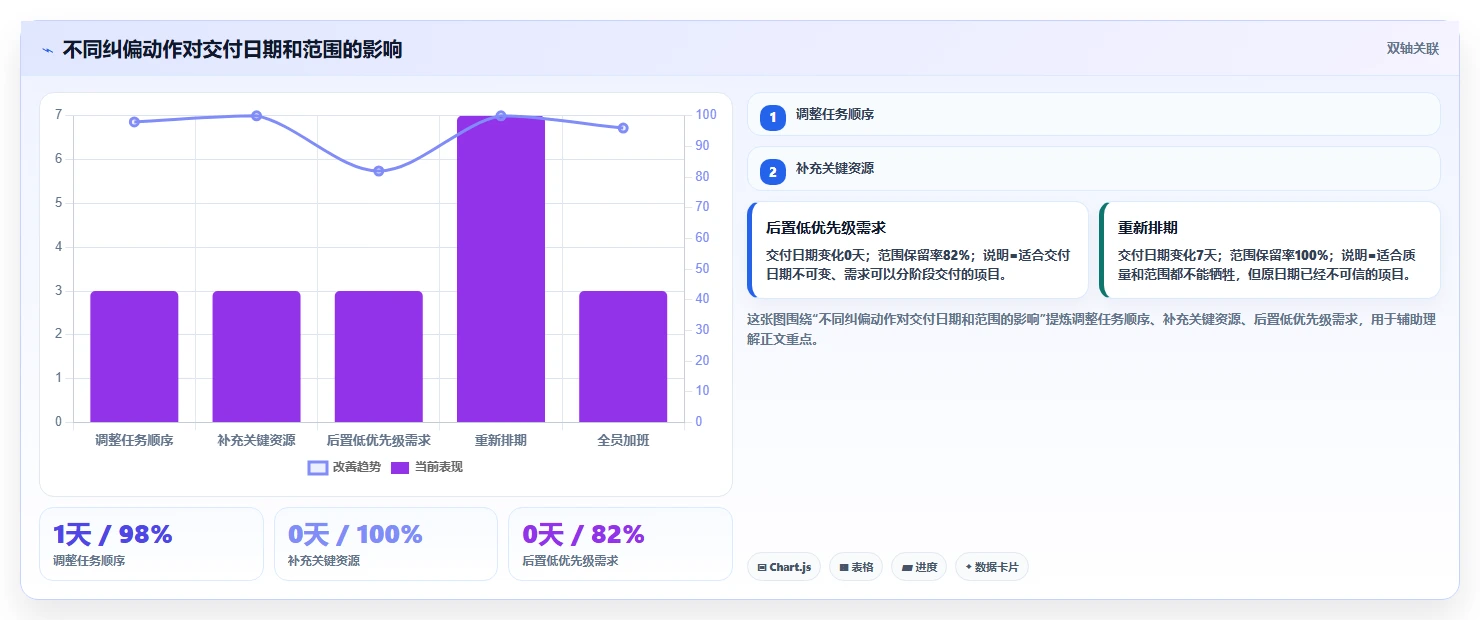Click the summary paragraph starting 这张图围绕

tap(1092, 329)
